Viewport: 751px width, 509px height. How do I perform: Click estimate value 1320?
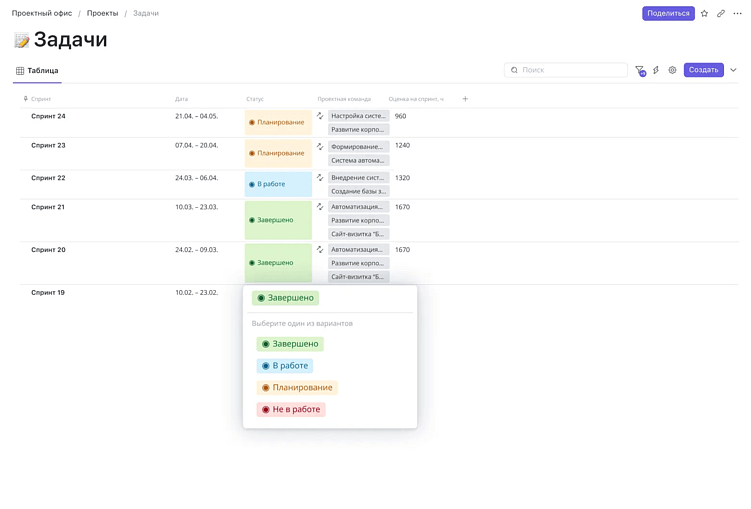pos(402,178)
